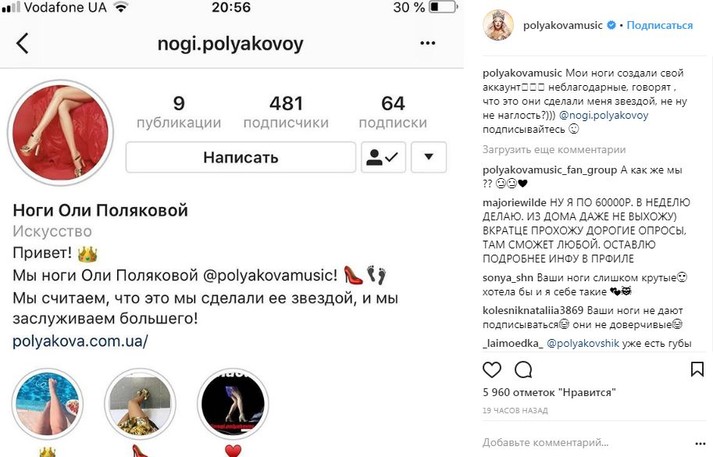Toggle following status with person-check button
713x457 pixels.
pyautogui.click(x=383, y=157)
